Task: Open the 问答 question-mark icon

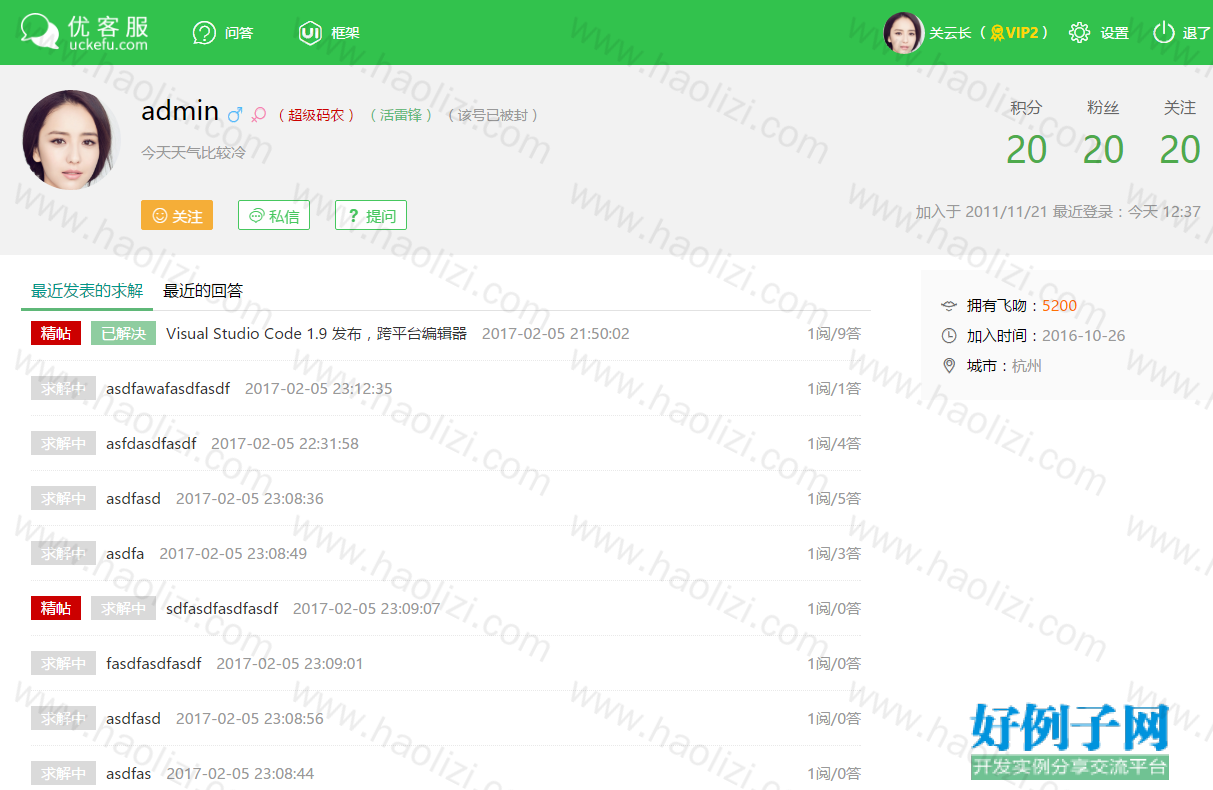Action: [204, 33]
